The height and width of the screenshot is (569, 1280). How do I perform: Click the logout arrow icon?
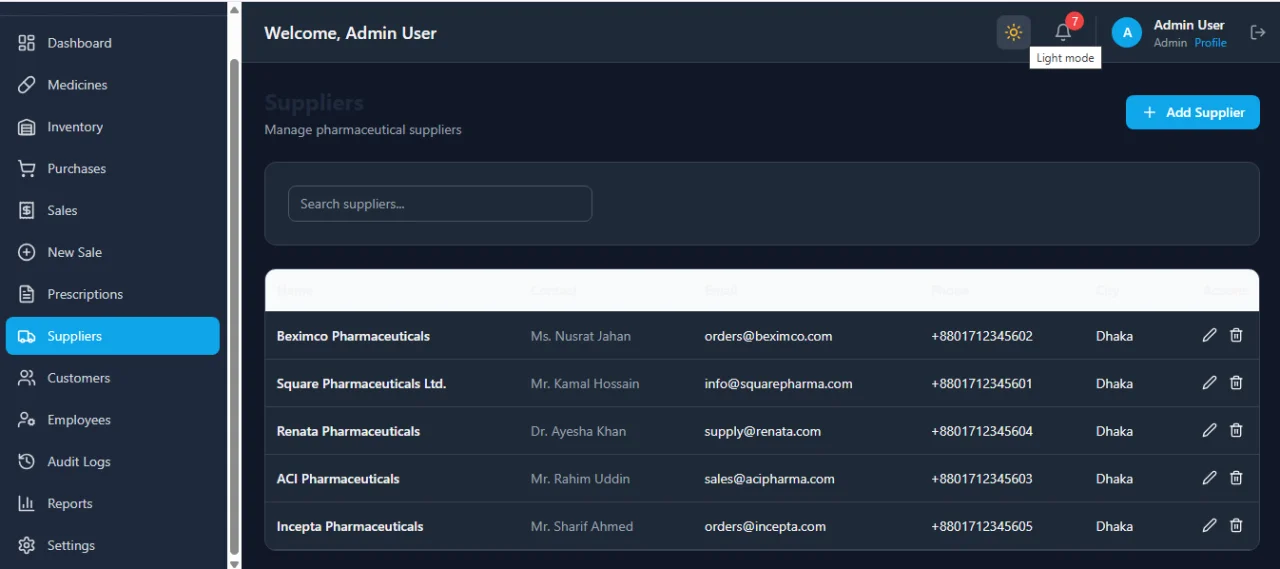tap(1258, 32)
